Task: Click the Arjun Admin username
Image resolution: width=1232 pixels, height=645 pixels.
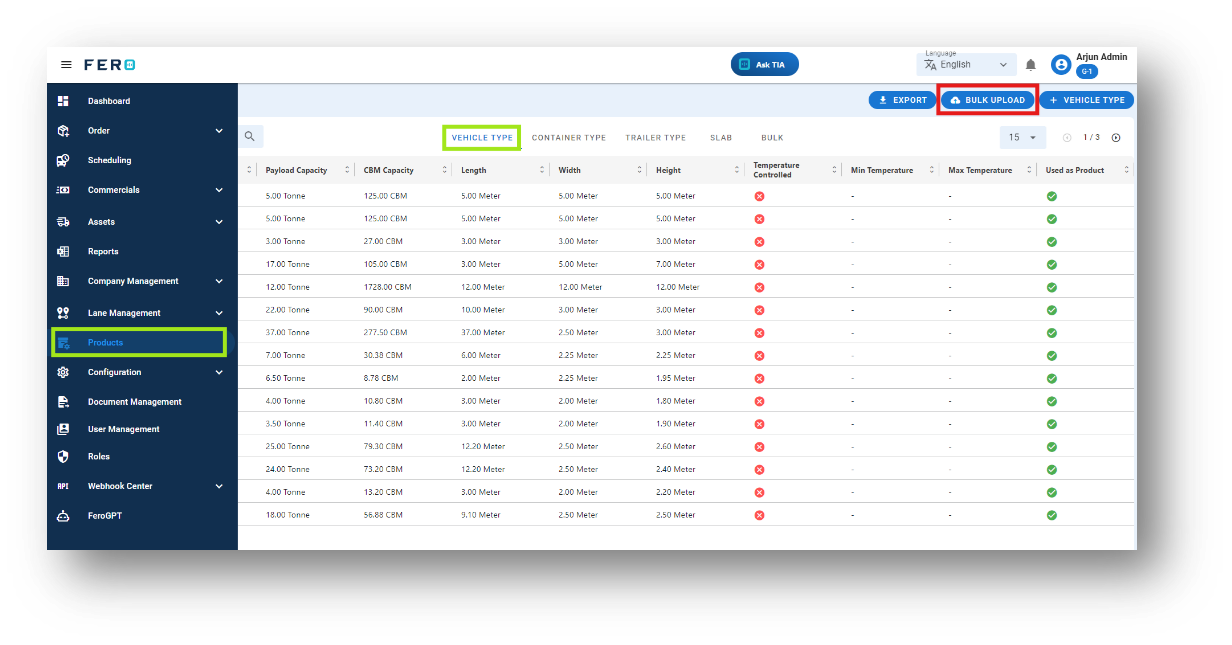Action: point(1102,57)
